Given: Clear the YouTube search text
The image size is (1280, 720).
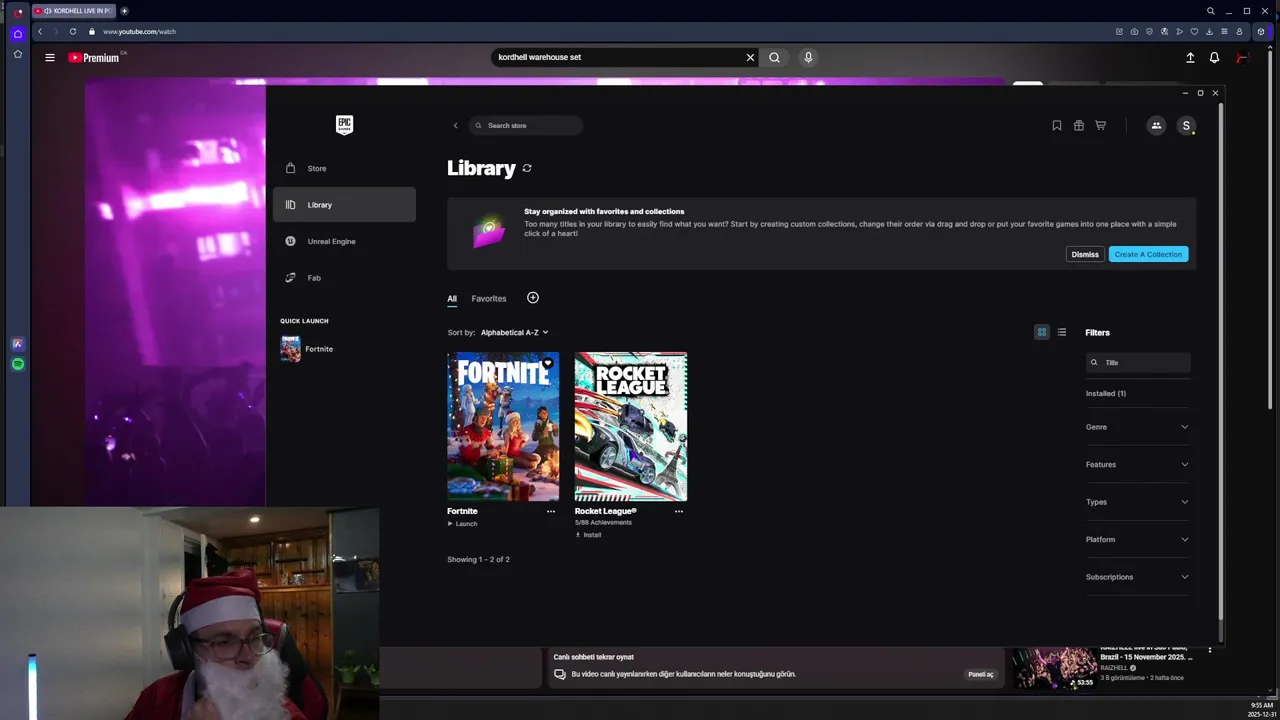Looking at the screenshot, I should [750, 57].
